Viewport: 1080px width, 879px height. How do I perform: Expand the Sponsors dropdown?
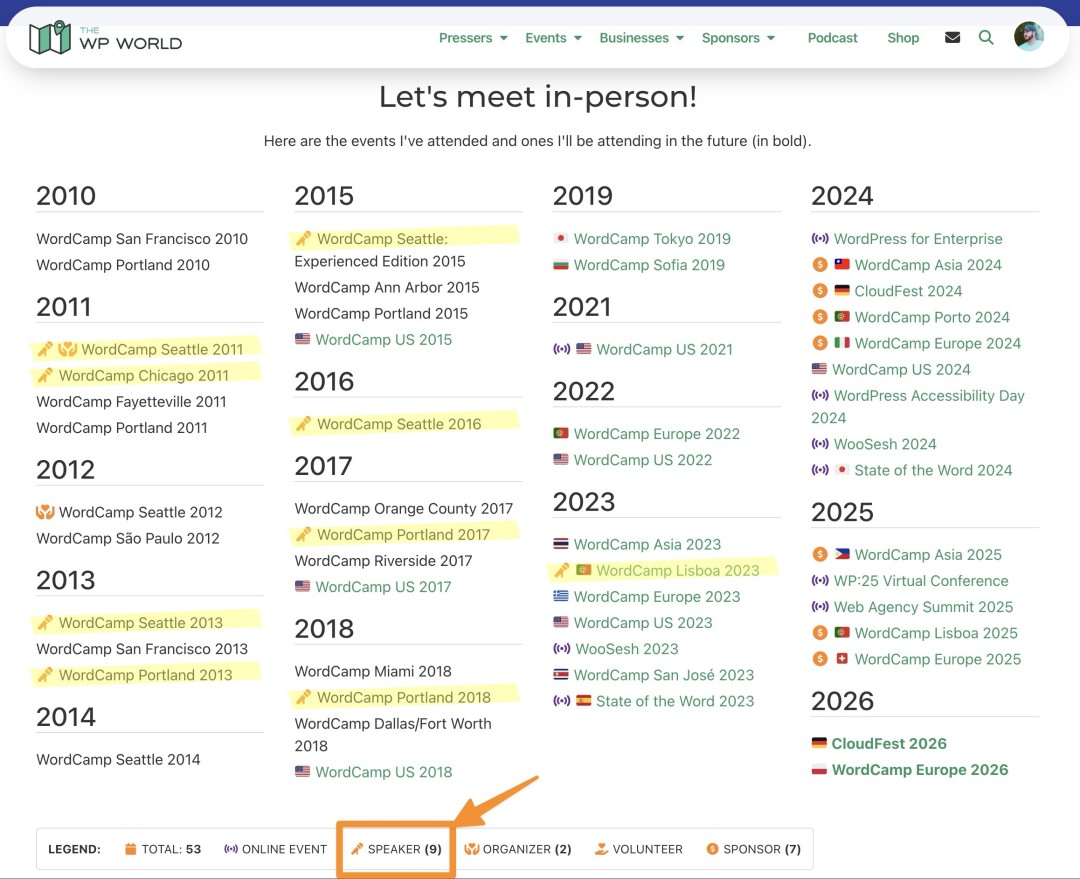click(731, 37)
